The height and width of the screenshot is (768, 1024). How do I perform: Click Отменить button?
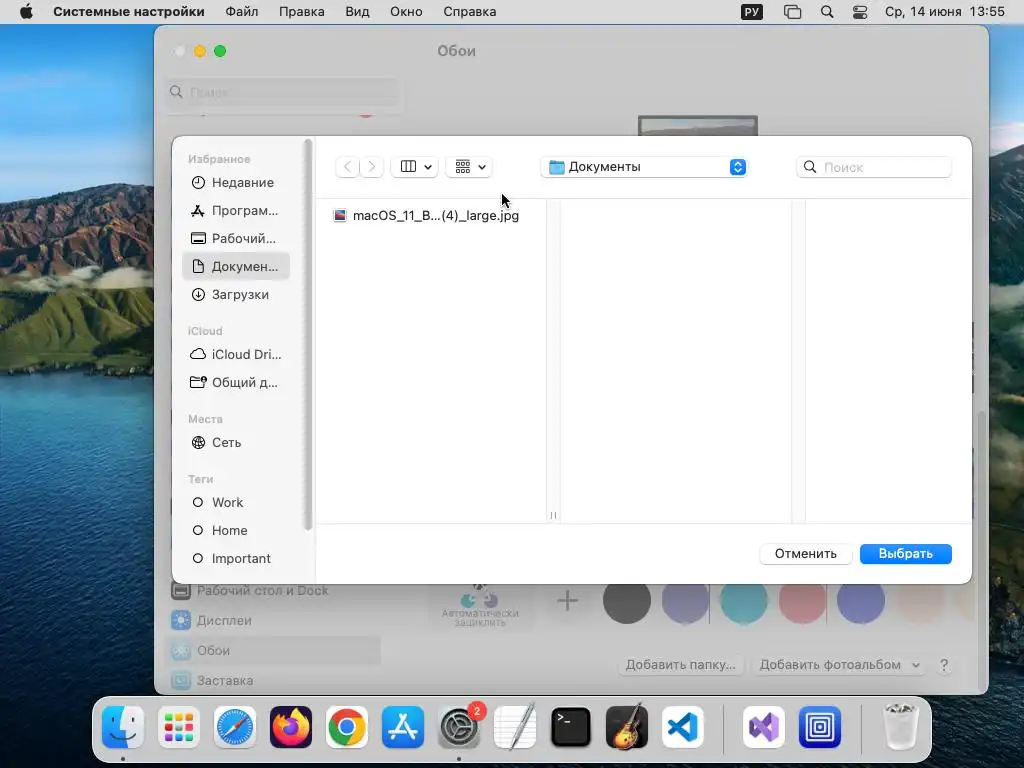point(805,554)
